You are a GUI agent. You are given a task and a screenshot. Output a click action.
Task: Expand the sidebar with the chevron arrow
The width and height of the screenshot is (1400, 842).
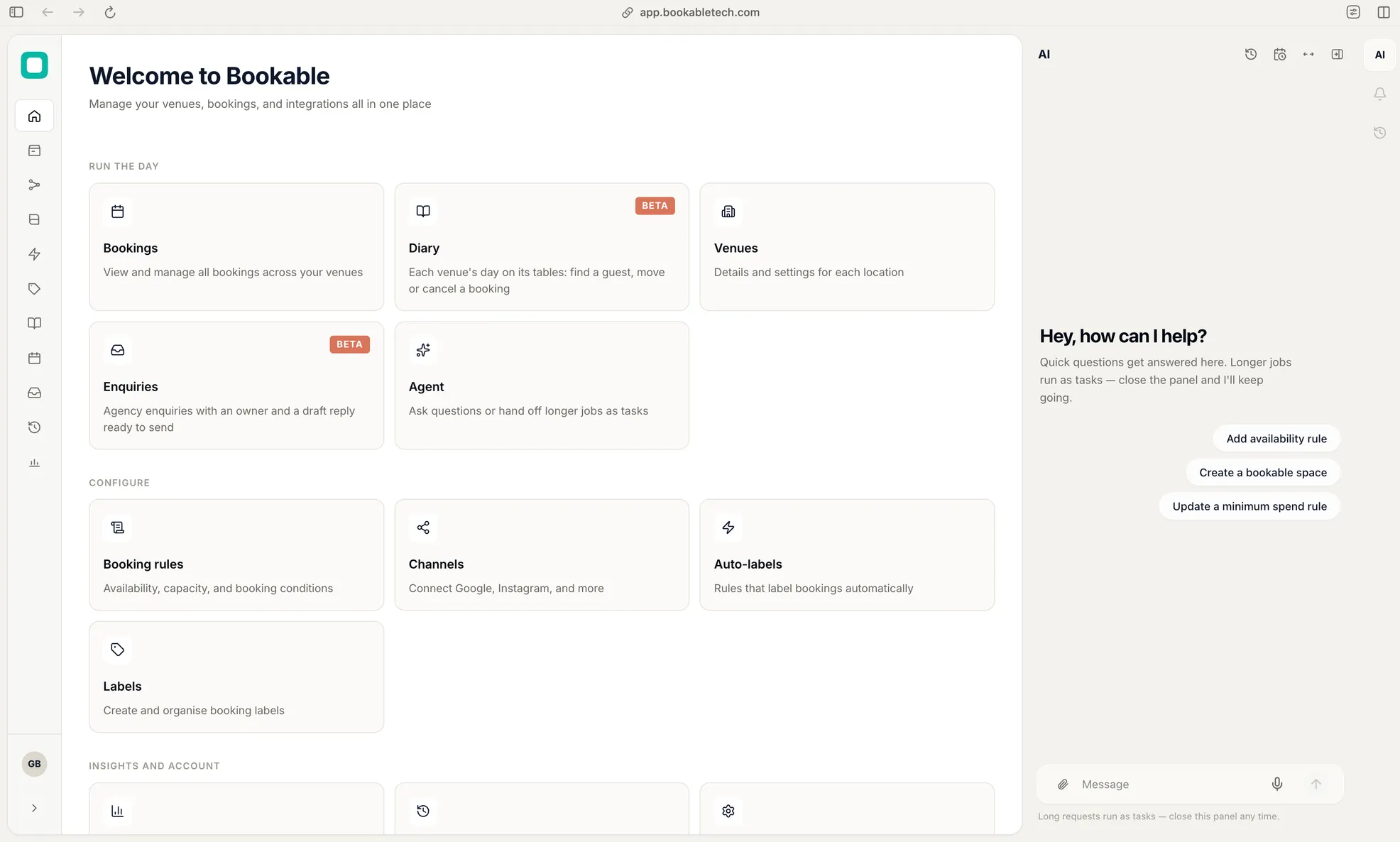(x=34, y=808)
